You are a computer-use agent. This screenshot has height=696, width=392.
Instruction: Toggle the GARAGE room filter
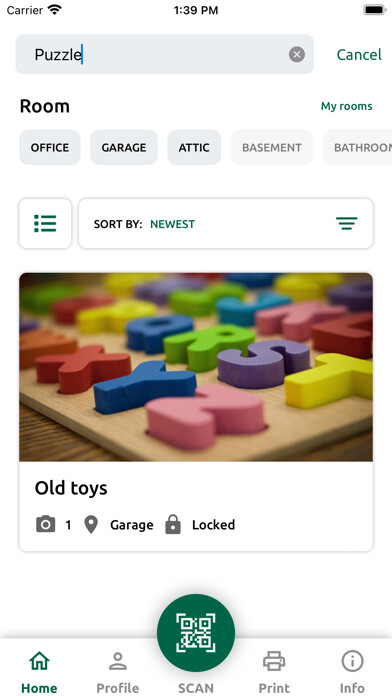[x=124, y=147]
